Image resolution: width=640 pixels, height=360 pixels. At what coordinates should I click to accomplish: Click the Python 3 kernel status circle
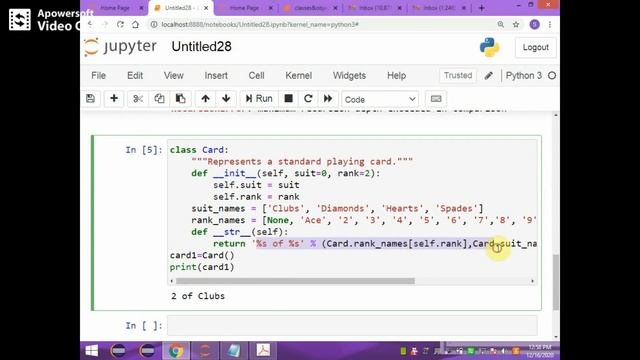(x=552, y=76)
